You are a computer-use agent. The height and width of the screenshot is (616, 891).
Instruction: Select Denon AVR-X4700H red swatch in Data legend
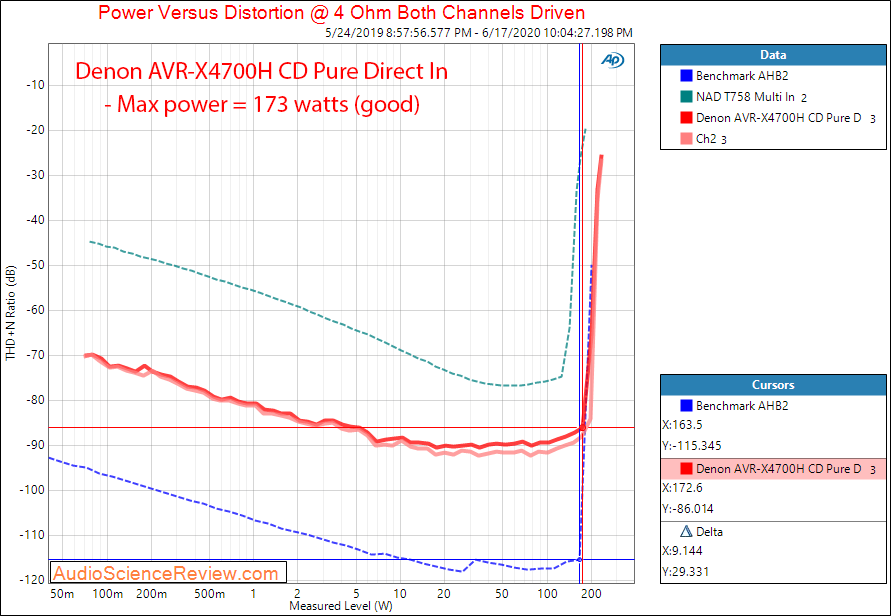pyautogui.click(x=686, y=118)
